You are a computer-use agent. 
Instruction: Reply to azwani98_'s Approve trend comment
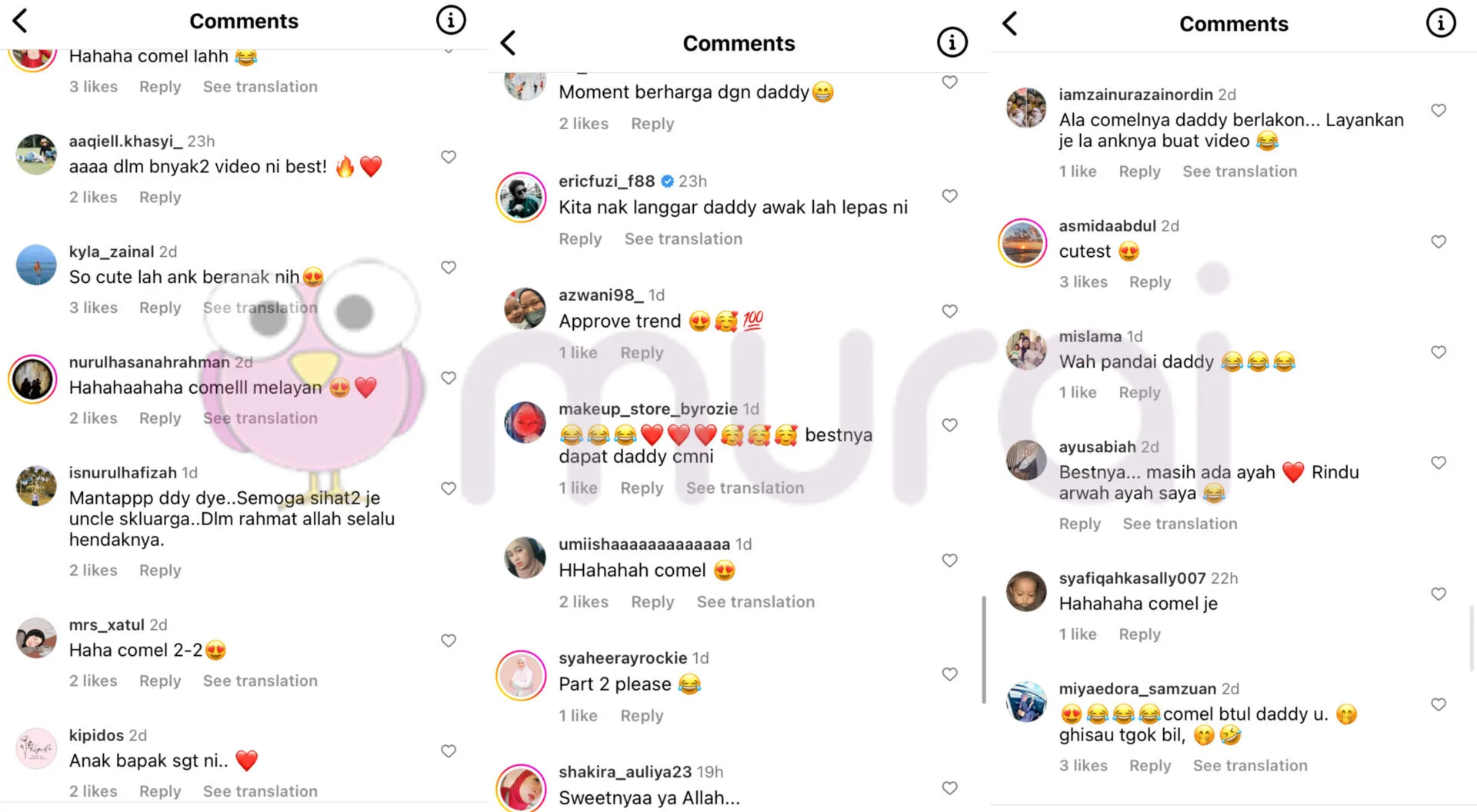pyautogui.click(x=642, y=352)
